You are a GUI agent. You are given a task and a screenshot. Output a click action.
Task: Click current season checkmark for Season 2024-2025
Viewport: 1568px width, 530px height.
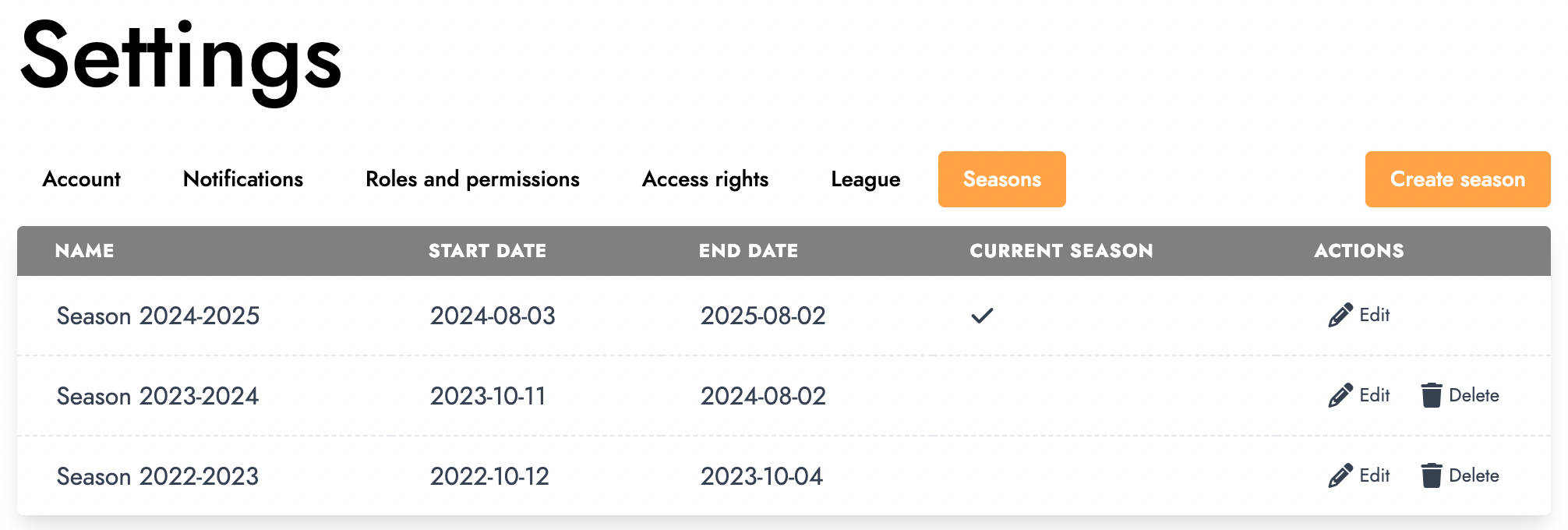coord(982,316)
